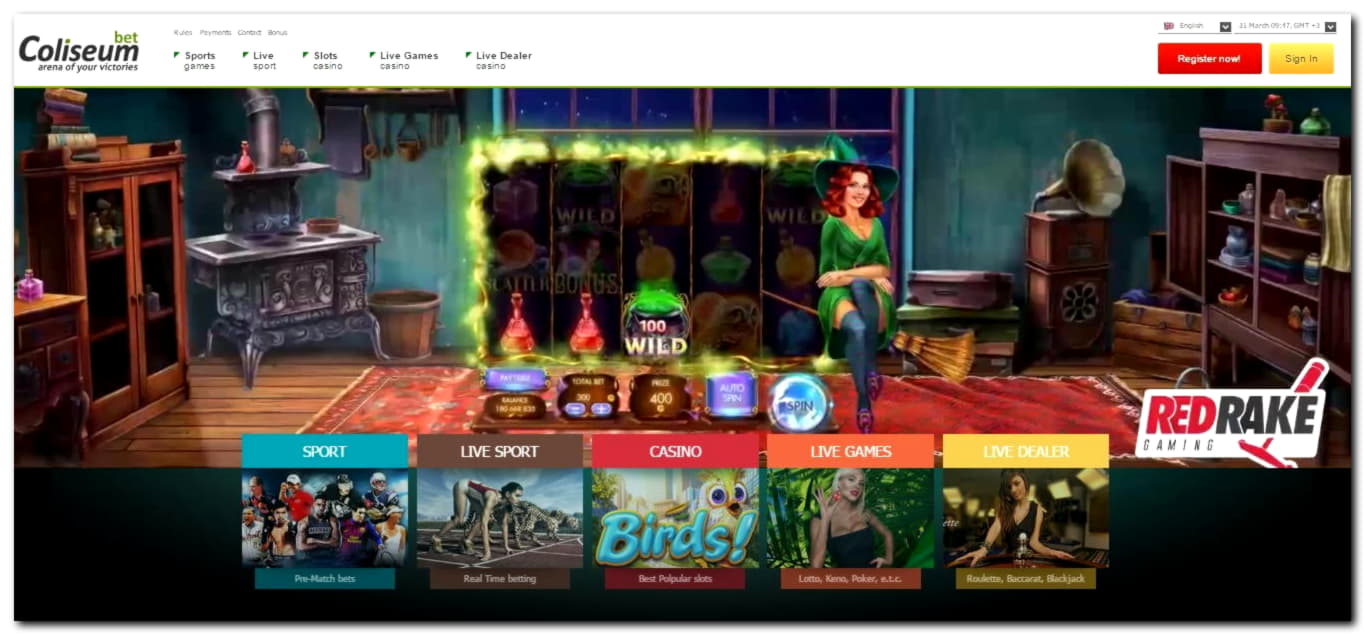The image size is (1365, 635).
Task: Click the green arrow beside Sports games
Action: pyautogui.click(x=177, y=55)
